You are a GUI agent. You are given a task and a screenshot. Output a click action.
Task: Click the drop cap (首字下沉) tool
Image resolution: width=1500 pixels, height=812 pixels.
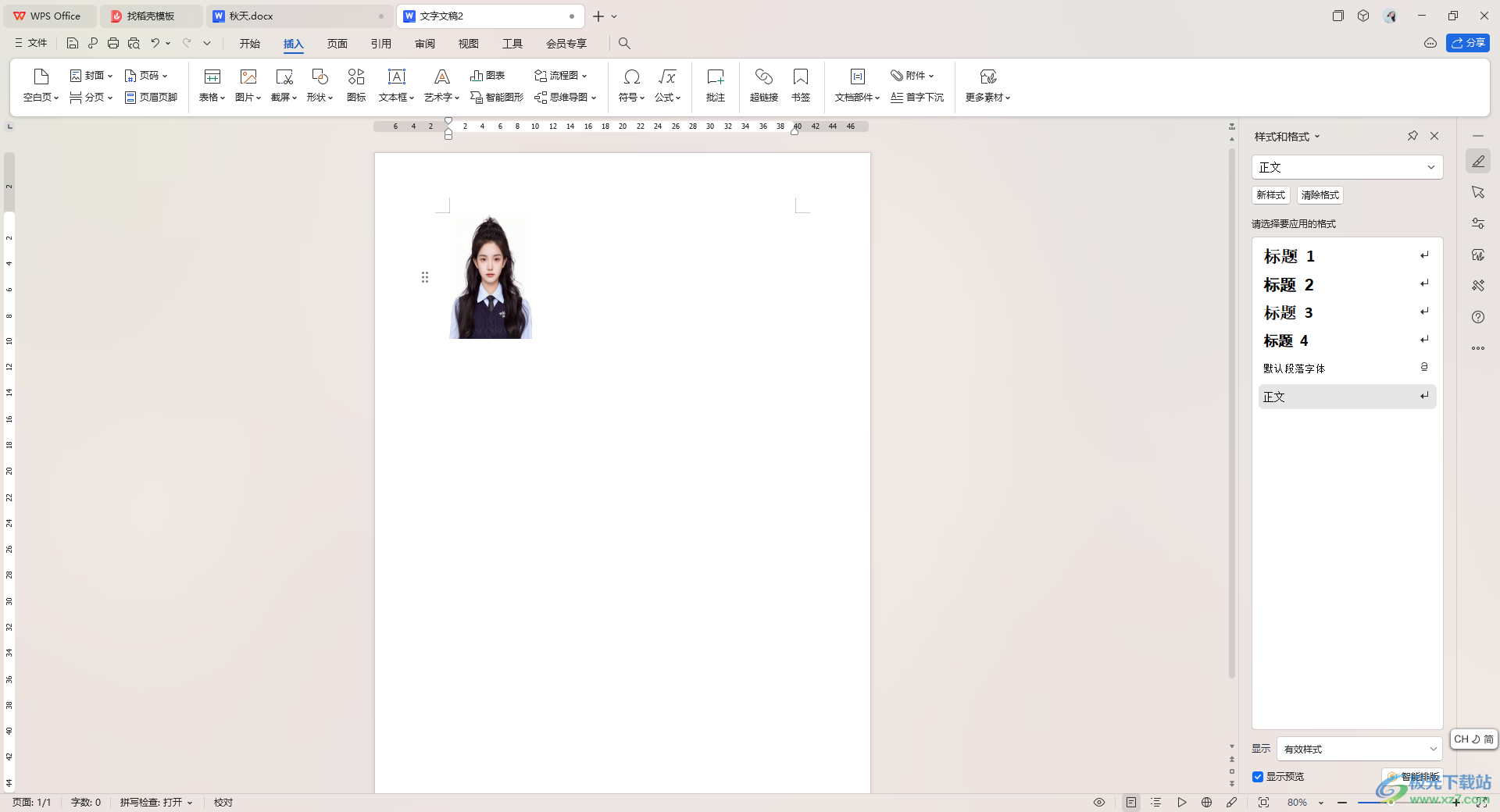click(x=917, y=98)
